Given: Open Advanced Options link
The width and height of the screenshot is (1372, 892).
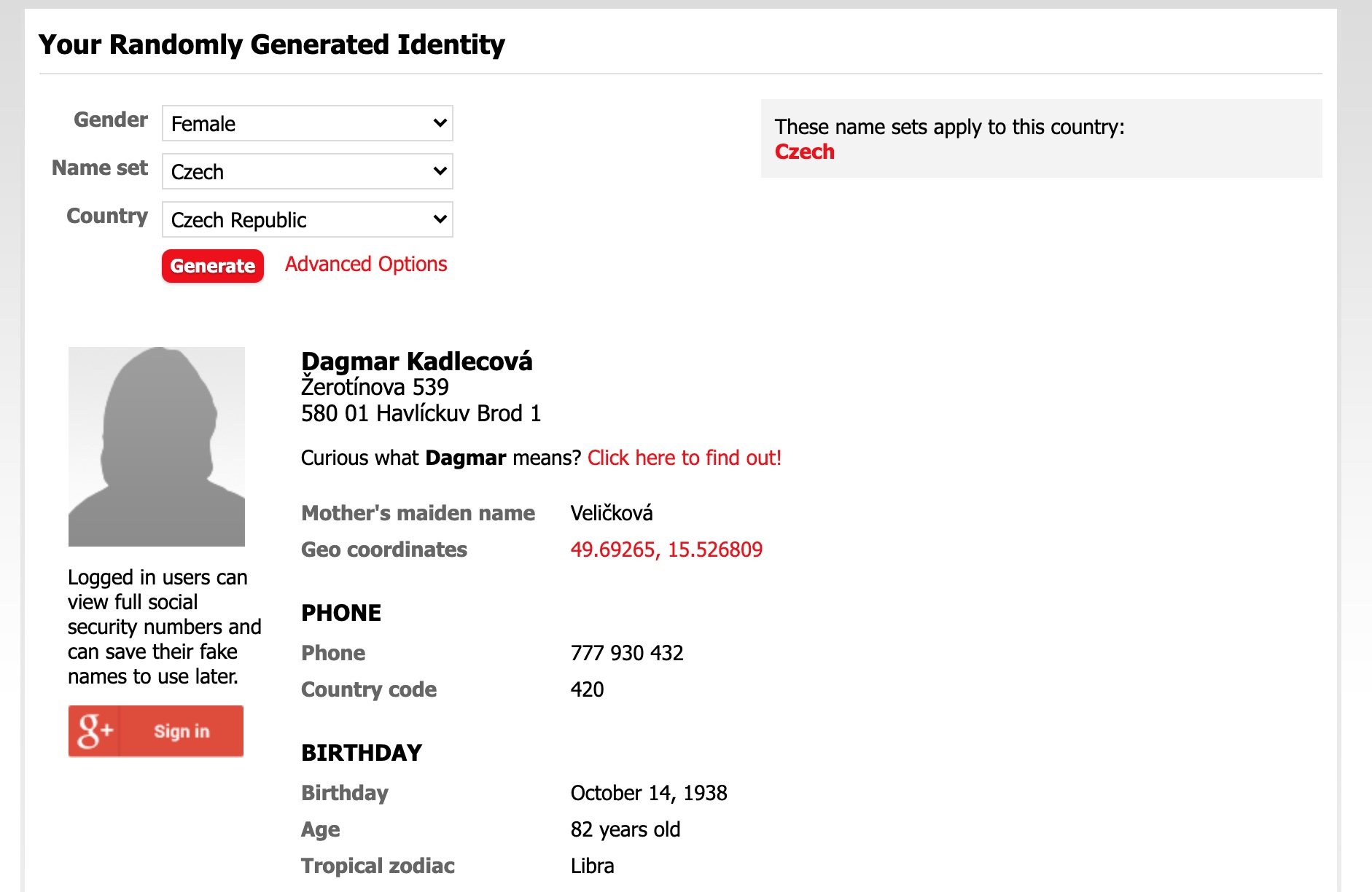Looking at the screenshot, I should (x=366, y=264).
